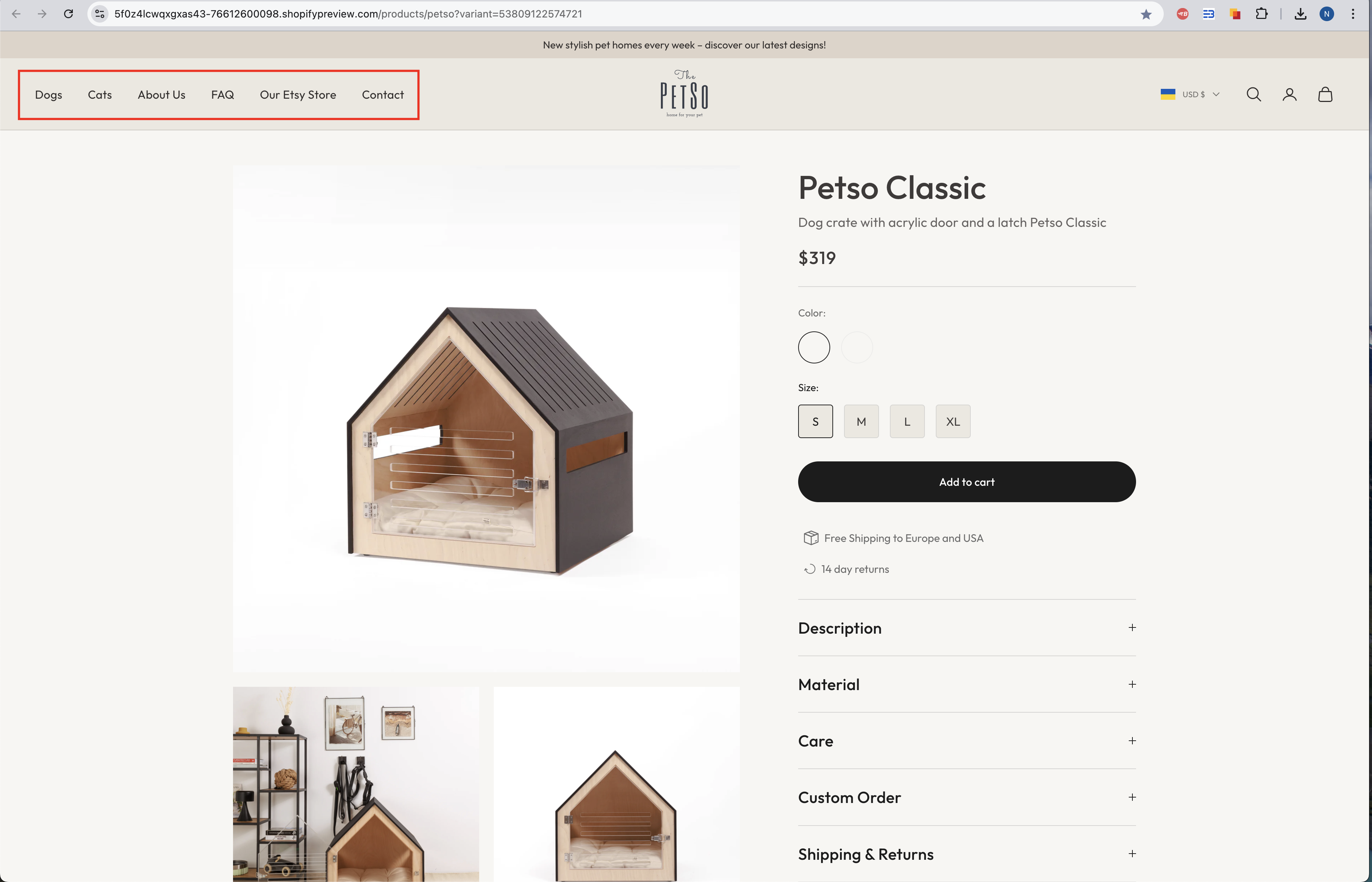Open the Dogs menu item
This screenshot has height=882, width=1372.
coord(49,95)
